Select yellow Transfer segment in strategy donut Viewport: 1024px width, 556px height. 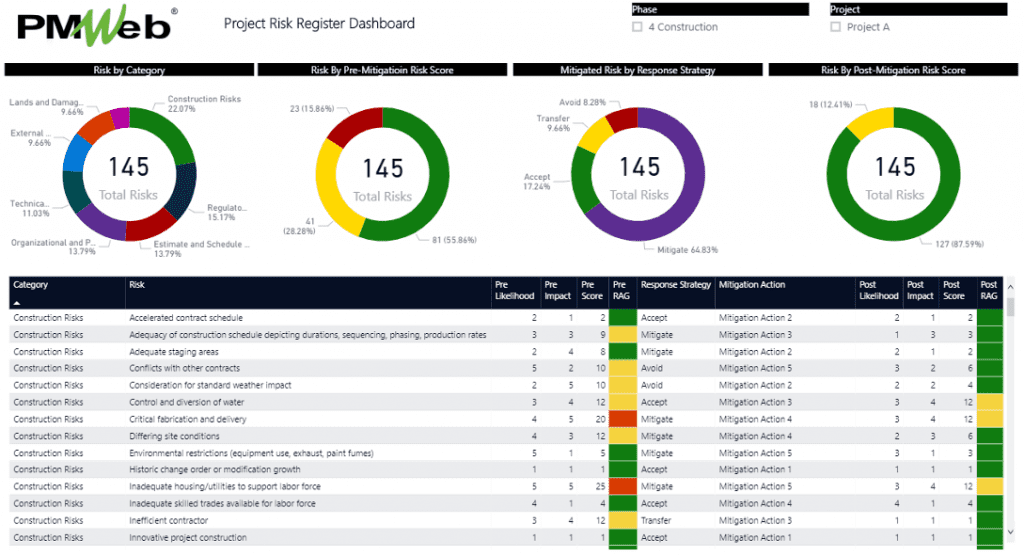point(594,136)
